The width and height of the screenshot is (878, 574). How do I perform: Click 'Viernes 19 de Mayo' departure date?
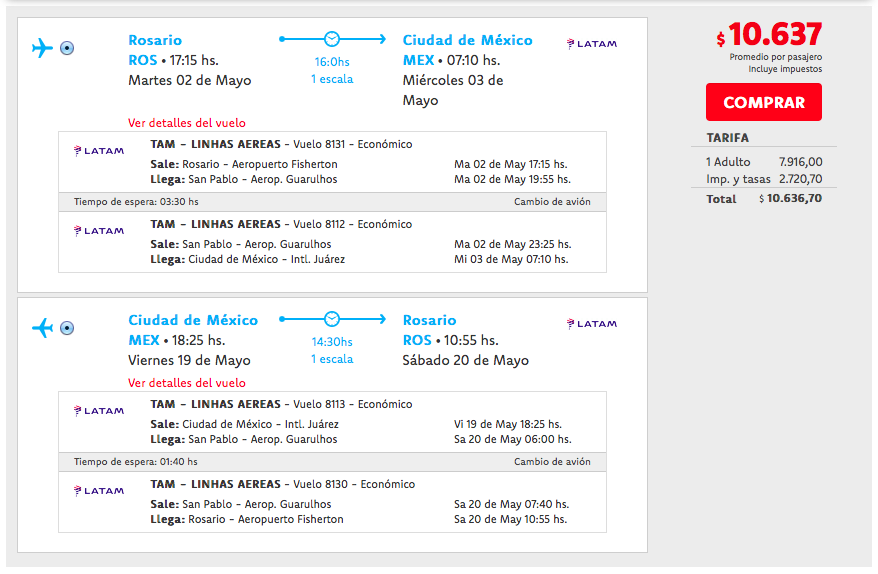(189, 361)
